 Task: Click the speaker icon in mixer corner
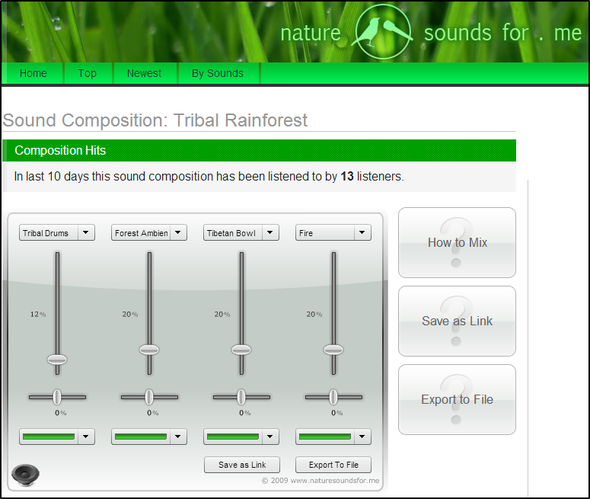pos(25,475)
